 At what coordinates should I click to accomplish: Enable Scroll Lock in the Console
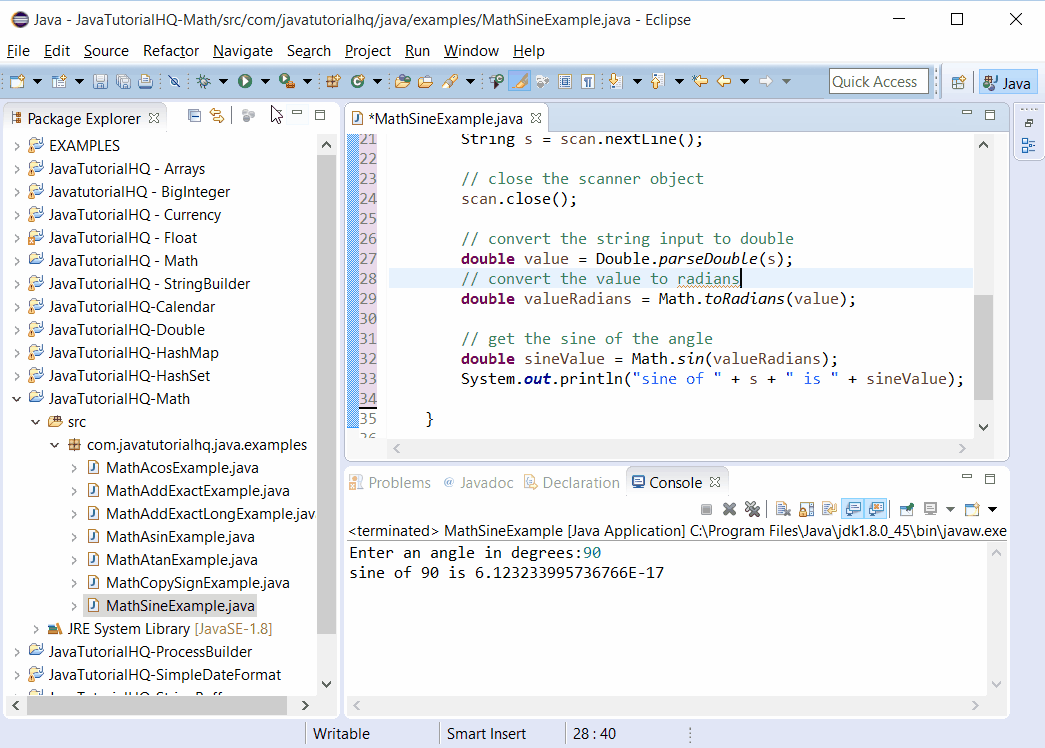click(x=804, y=509)
